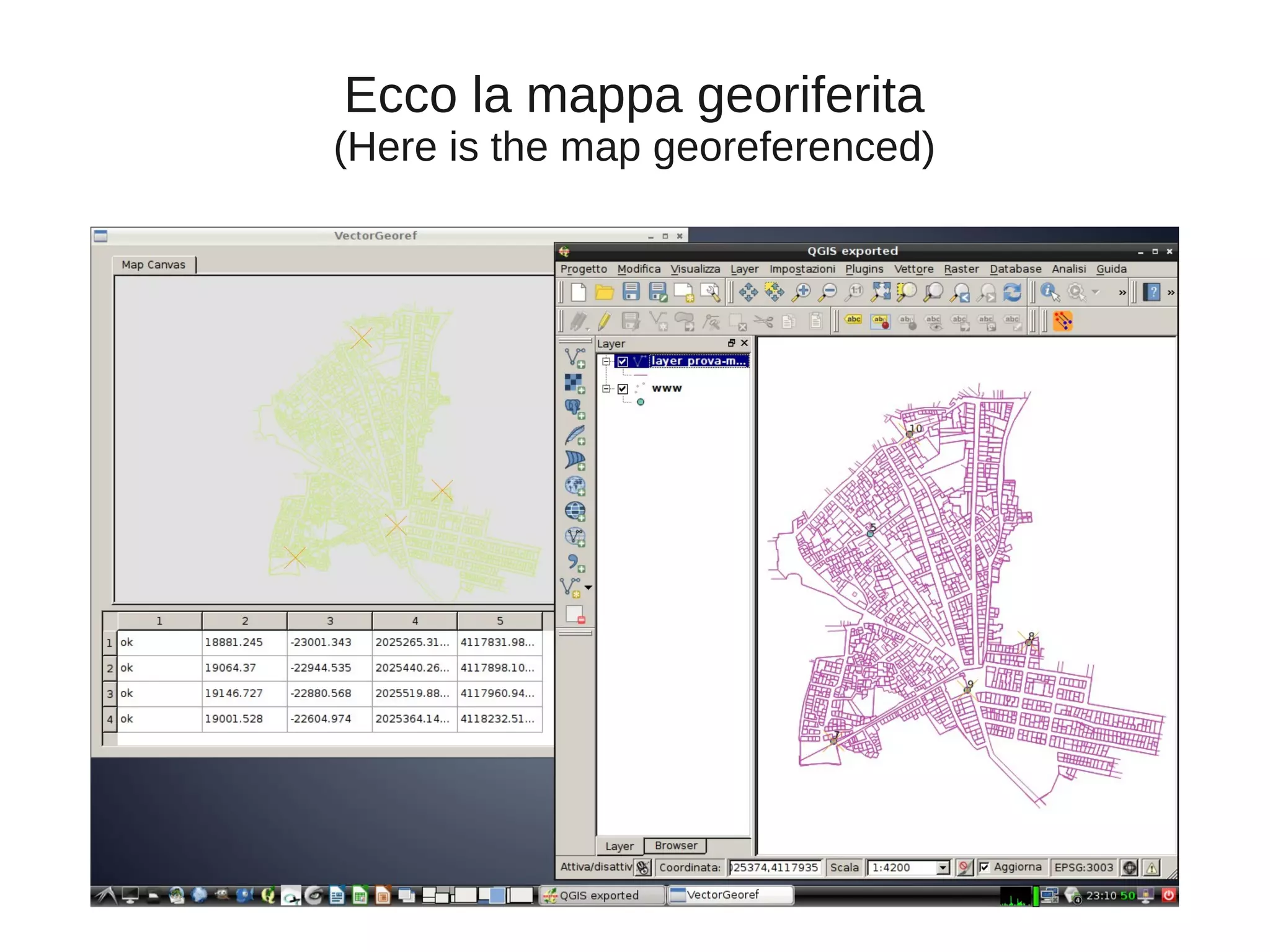Image resolution: width=1270 pixels, height=952 pixels.
Task: Toggle the Aggiorna render checkbox
Action: click(x=984, y=867)
